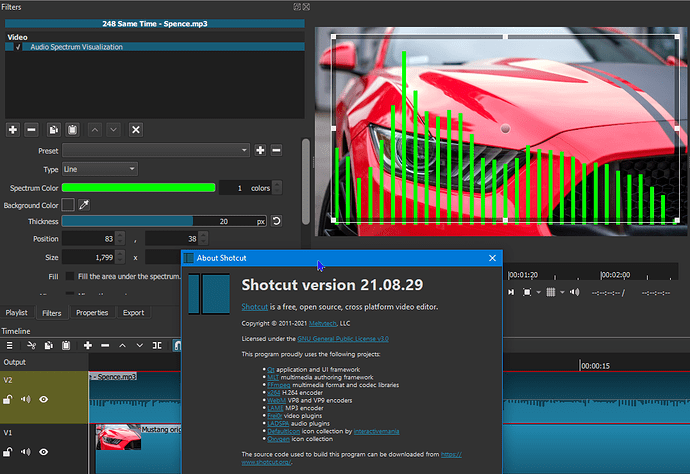Lock the V1 track

click(x=7, y=452)
